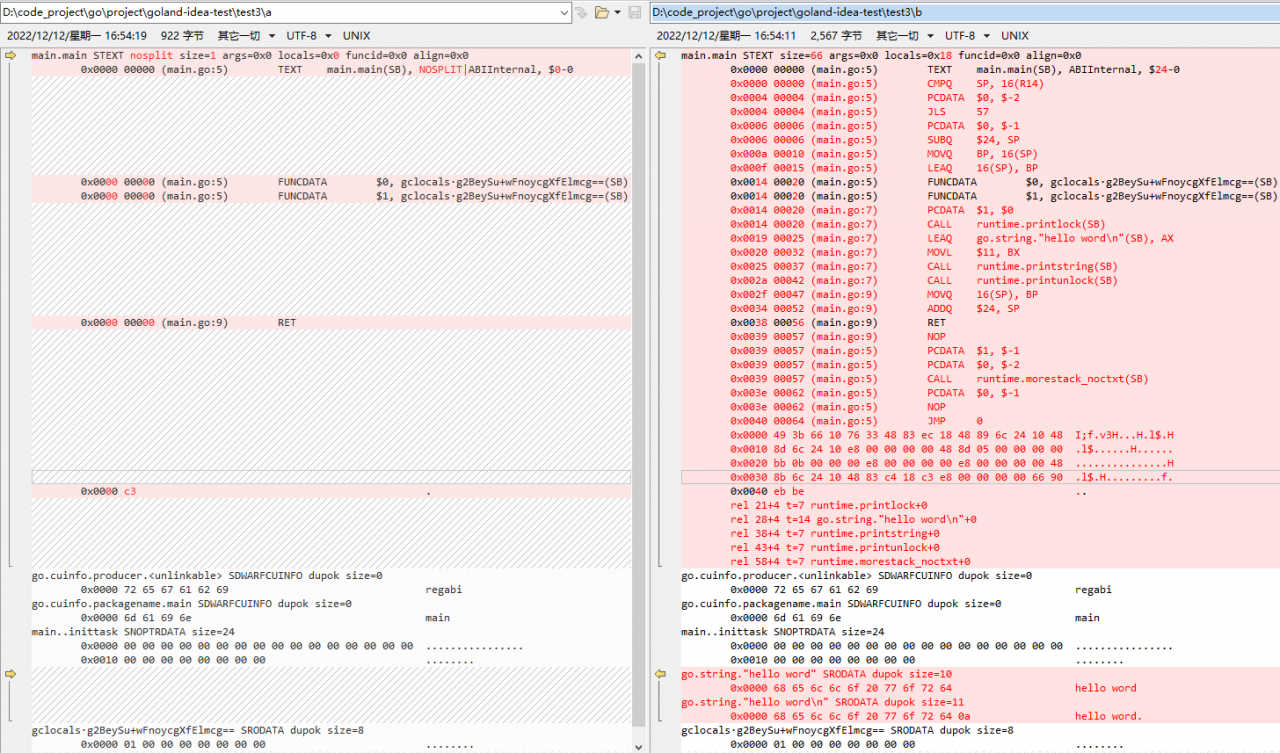Select right line MOVQ BP, 16(SP)
1280x753 pixels.
pyautogui.click(x=978, y=154)
